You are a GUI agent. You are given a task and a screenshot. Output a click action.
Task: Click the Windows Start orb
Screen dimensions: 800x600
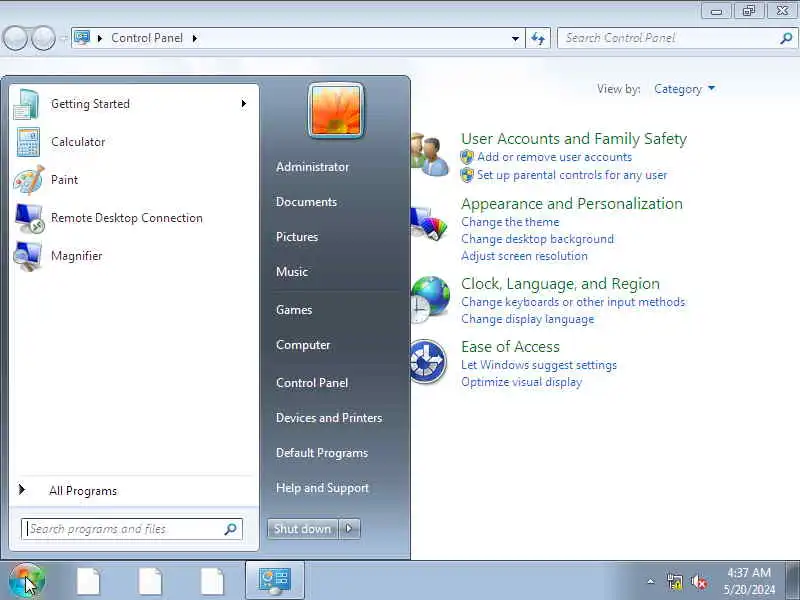click(27, 581)
